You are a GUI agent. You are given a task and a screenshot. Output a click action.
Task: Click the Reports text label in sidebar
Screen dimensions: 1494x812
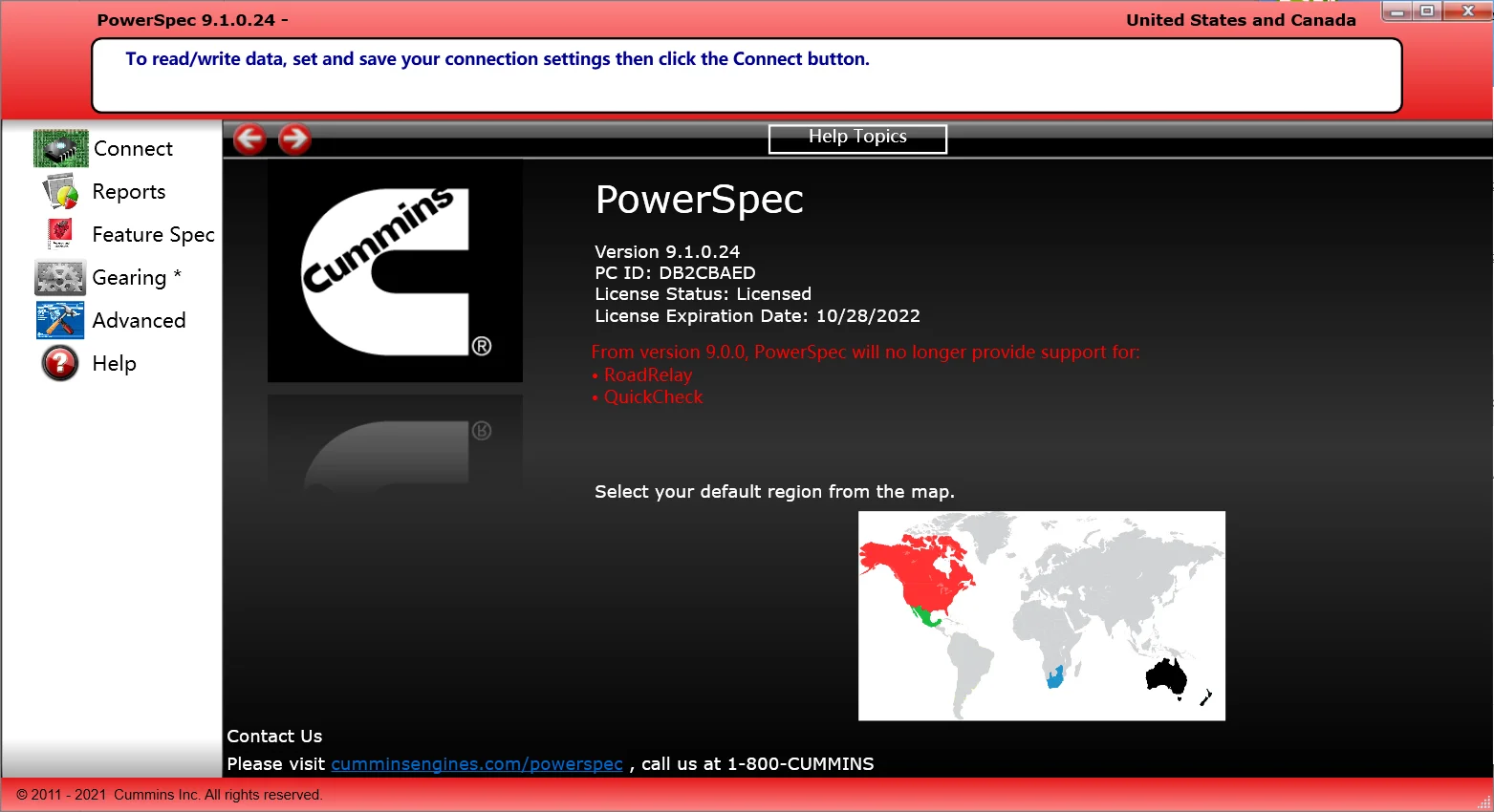pos(128,191)
